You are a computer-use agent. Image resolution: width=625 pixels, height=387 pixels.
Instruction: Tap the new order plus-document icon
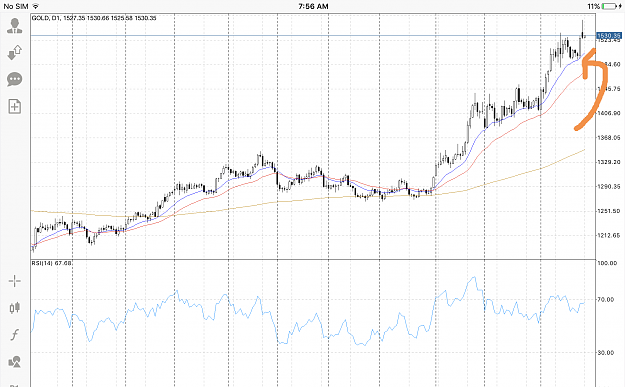15,106
